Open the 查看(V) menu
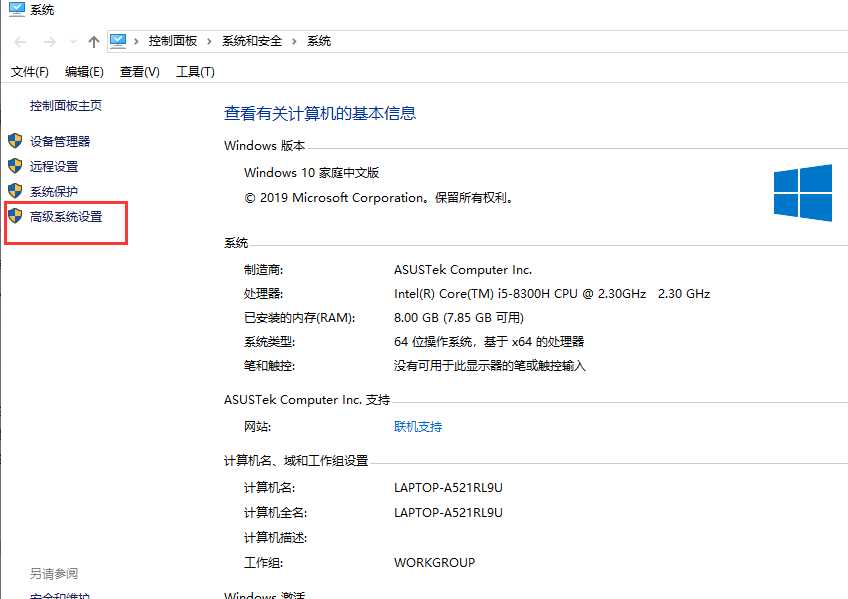Image resolution: width=848 pixels, height=599 pixels. pos(140,72)
